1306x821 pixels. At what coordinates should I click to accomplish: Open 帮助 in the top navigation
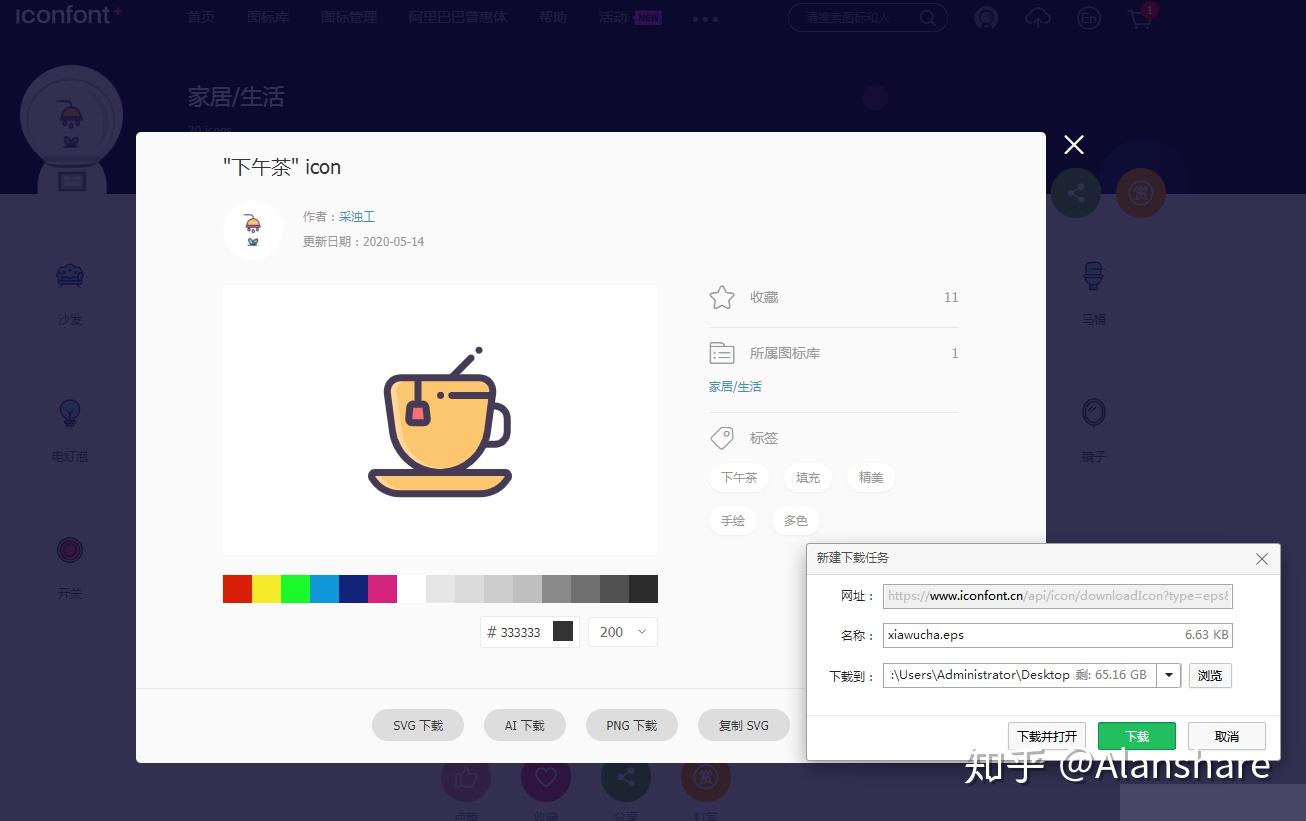pyautogui.click(x=553, y=18)
